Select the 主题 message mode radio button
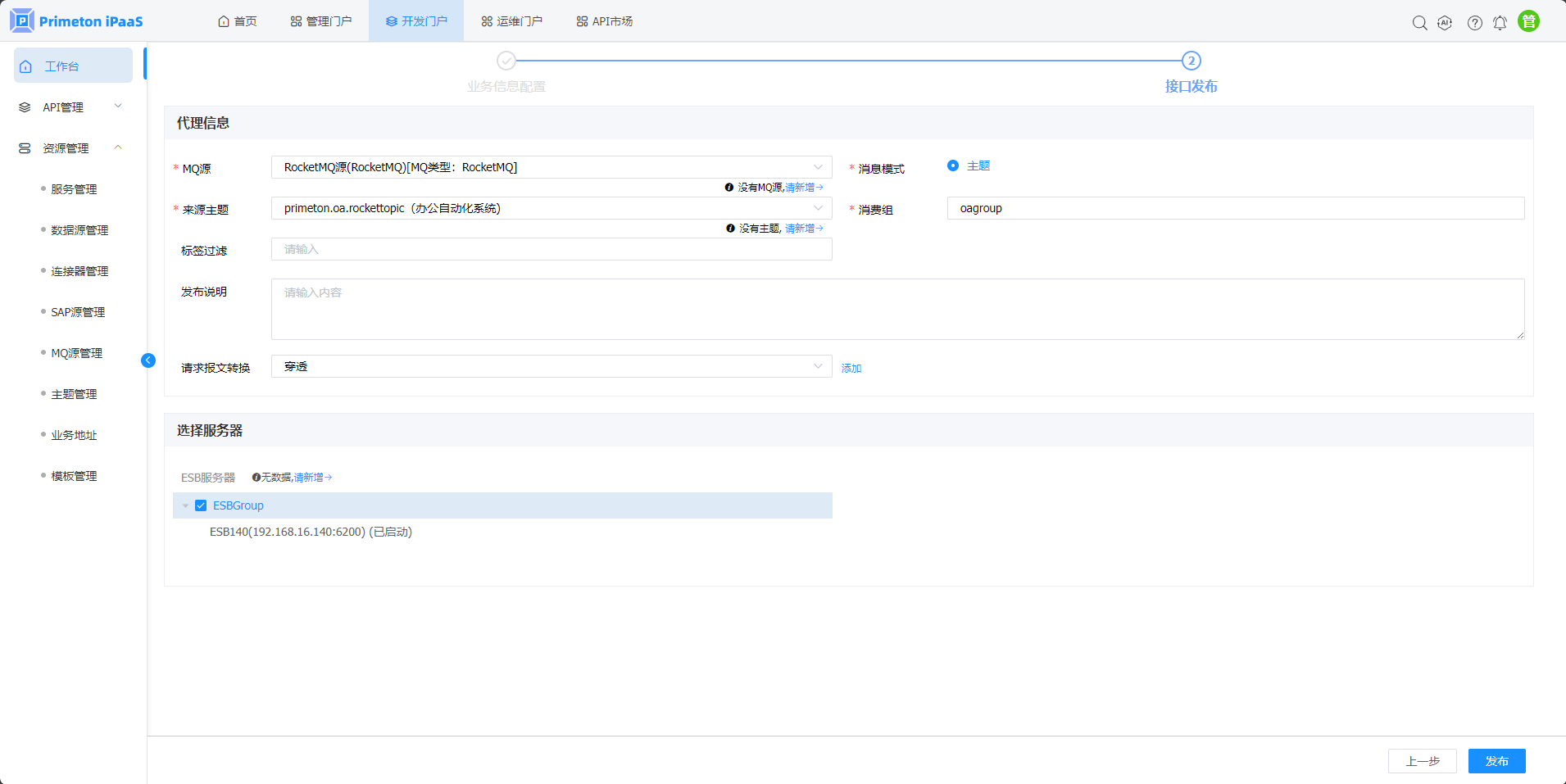The height and width of the screenshot is (784, 1566). point(953,165)
